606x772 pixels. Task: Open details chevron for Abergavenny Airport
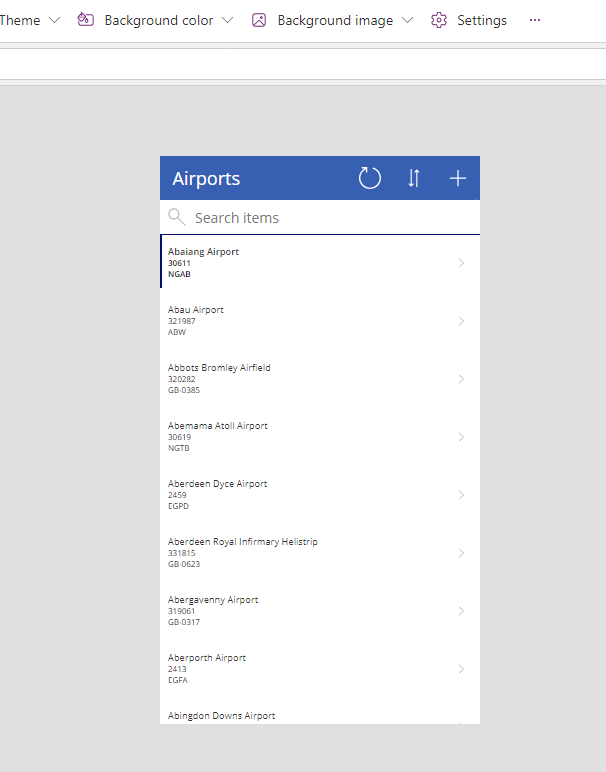461,611
